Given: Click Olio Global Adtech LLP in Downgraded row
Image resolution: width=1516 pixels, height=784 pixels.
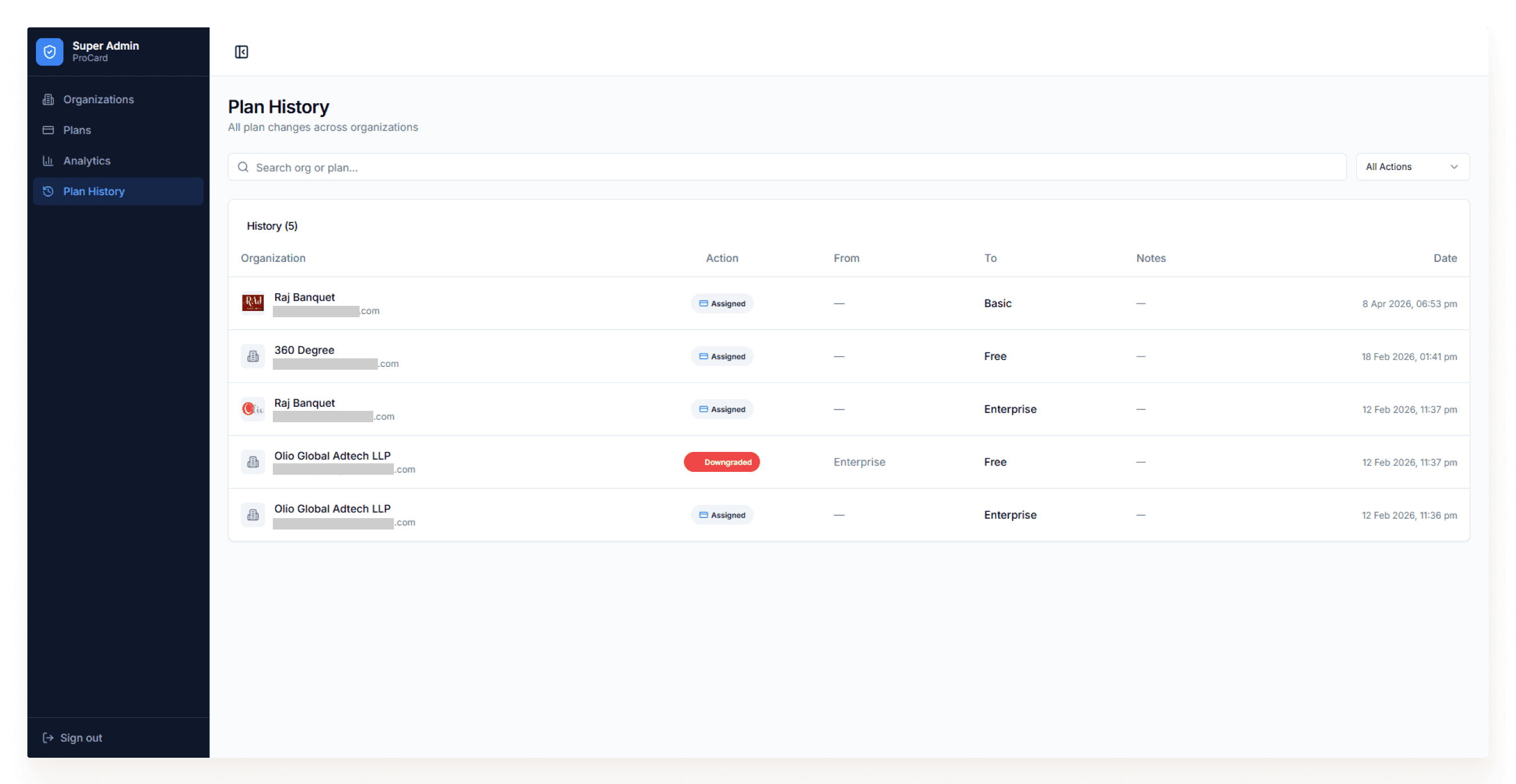Looking at the screenshot, I should pos(333,456).
